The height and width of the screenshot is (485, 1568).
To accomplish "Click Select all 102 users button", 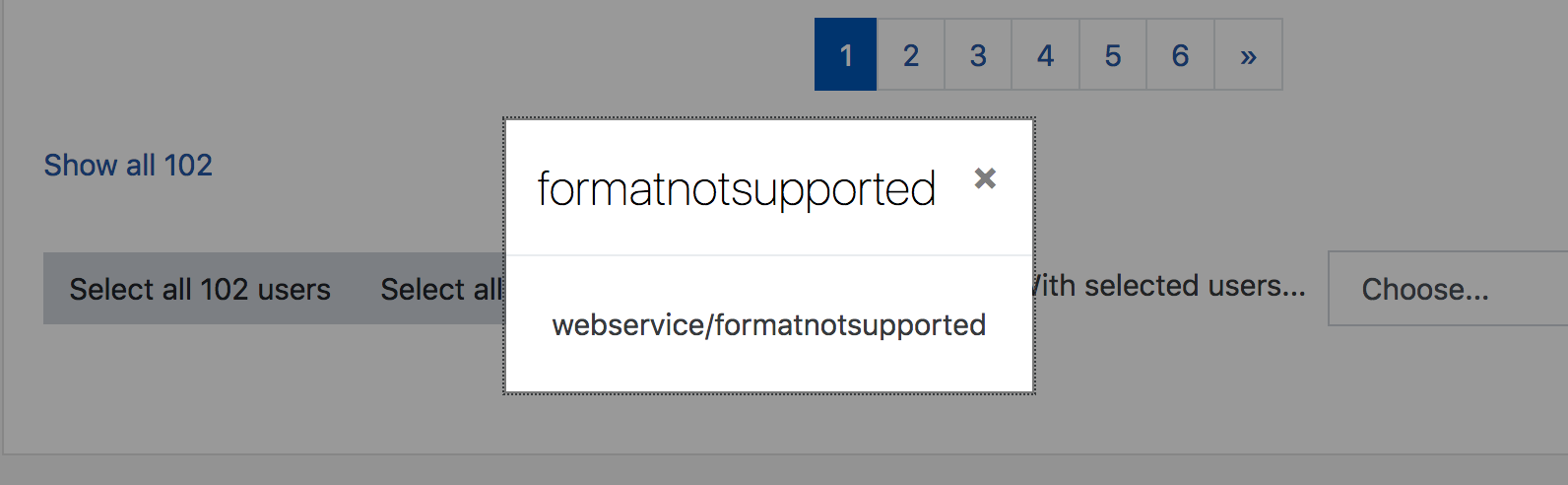I will pos(200,289).
